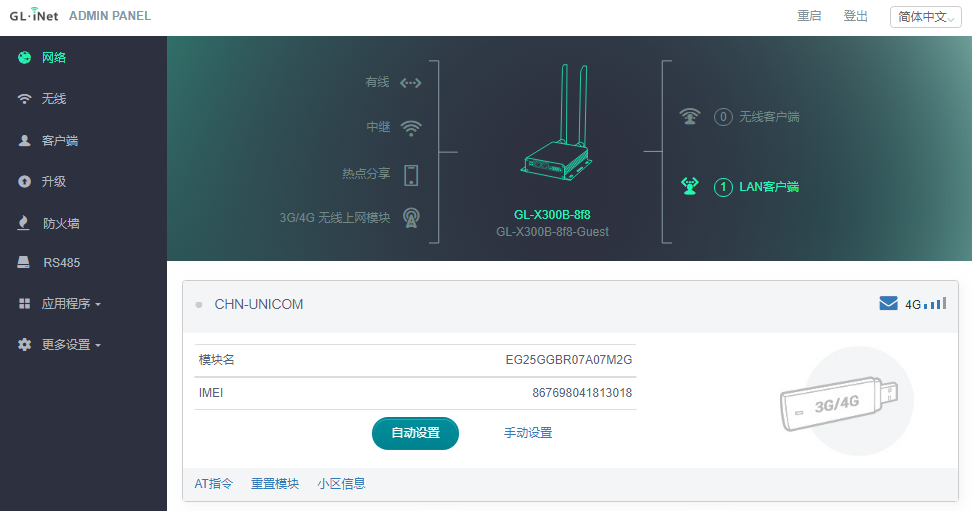
Task: Click the 3G/4G USB dongle illustration
Action: pos(839,404)
